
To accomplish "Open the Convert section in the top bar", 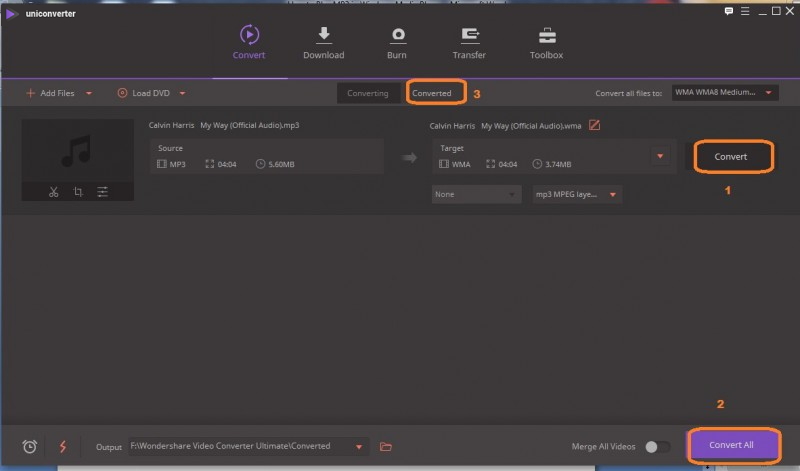I will [x=249, y=42].
